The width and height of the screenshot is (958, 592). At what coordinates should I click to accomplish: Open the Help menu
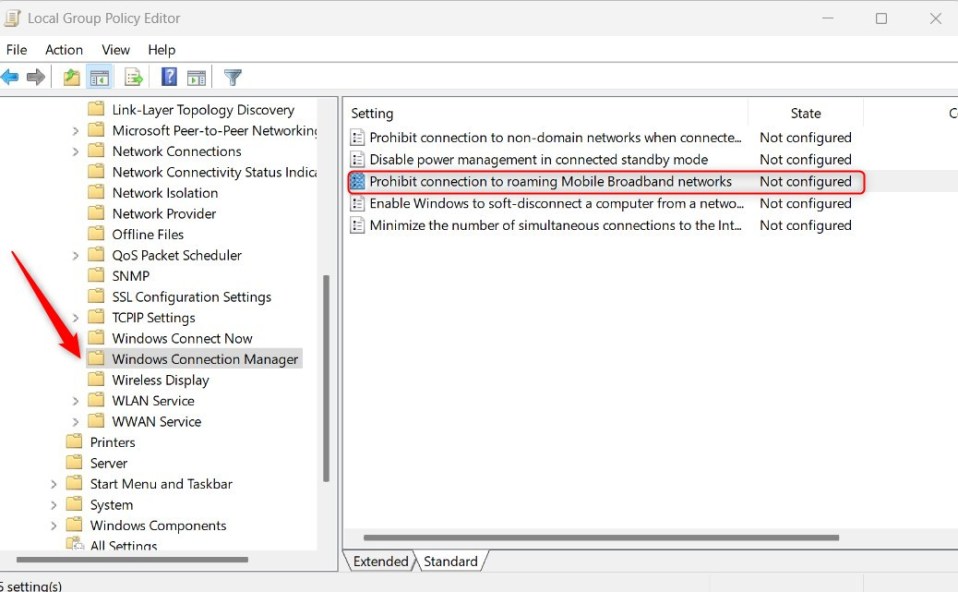pos(161,49)
